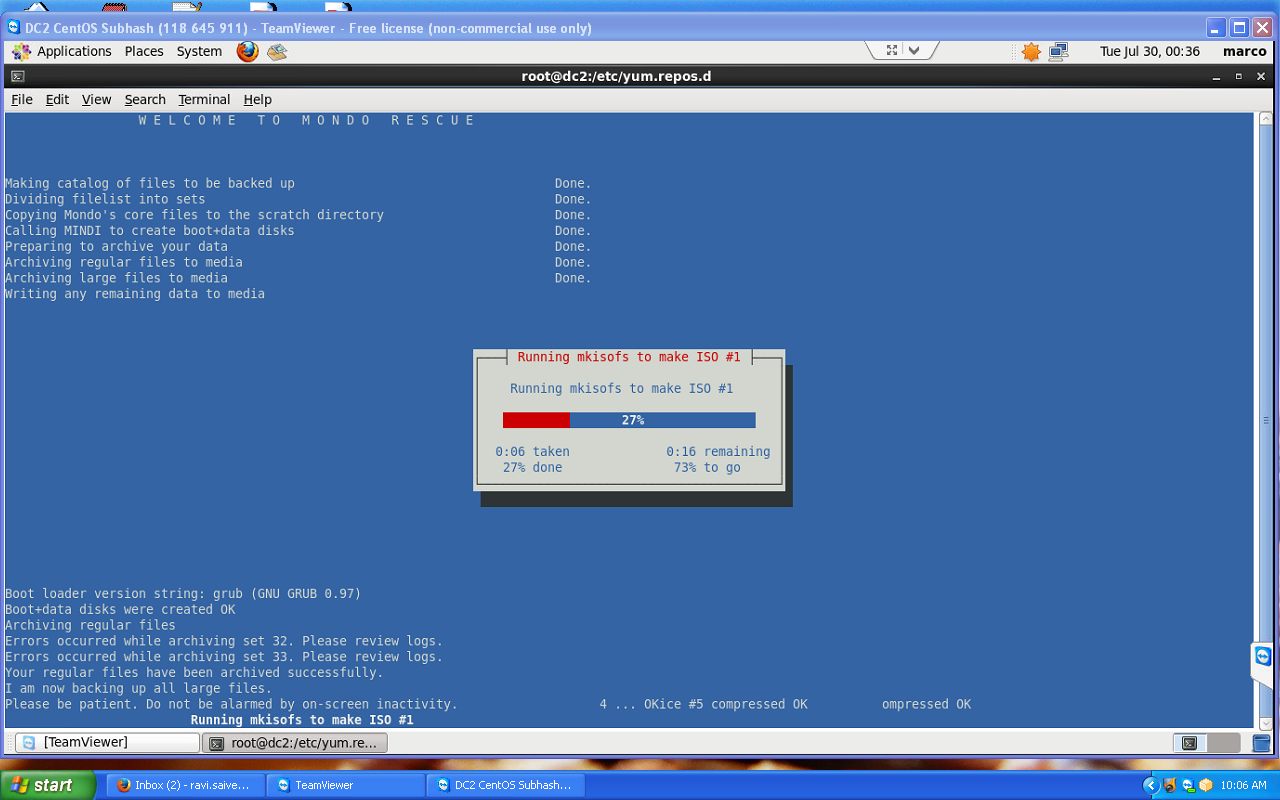Open the Terminal menu in menu bar
Screen dimensions: 1280x800
click(x=204, y=99)
